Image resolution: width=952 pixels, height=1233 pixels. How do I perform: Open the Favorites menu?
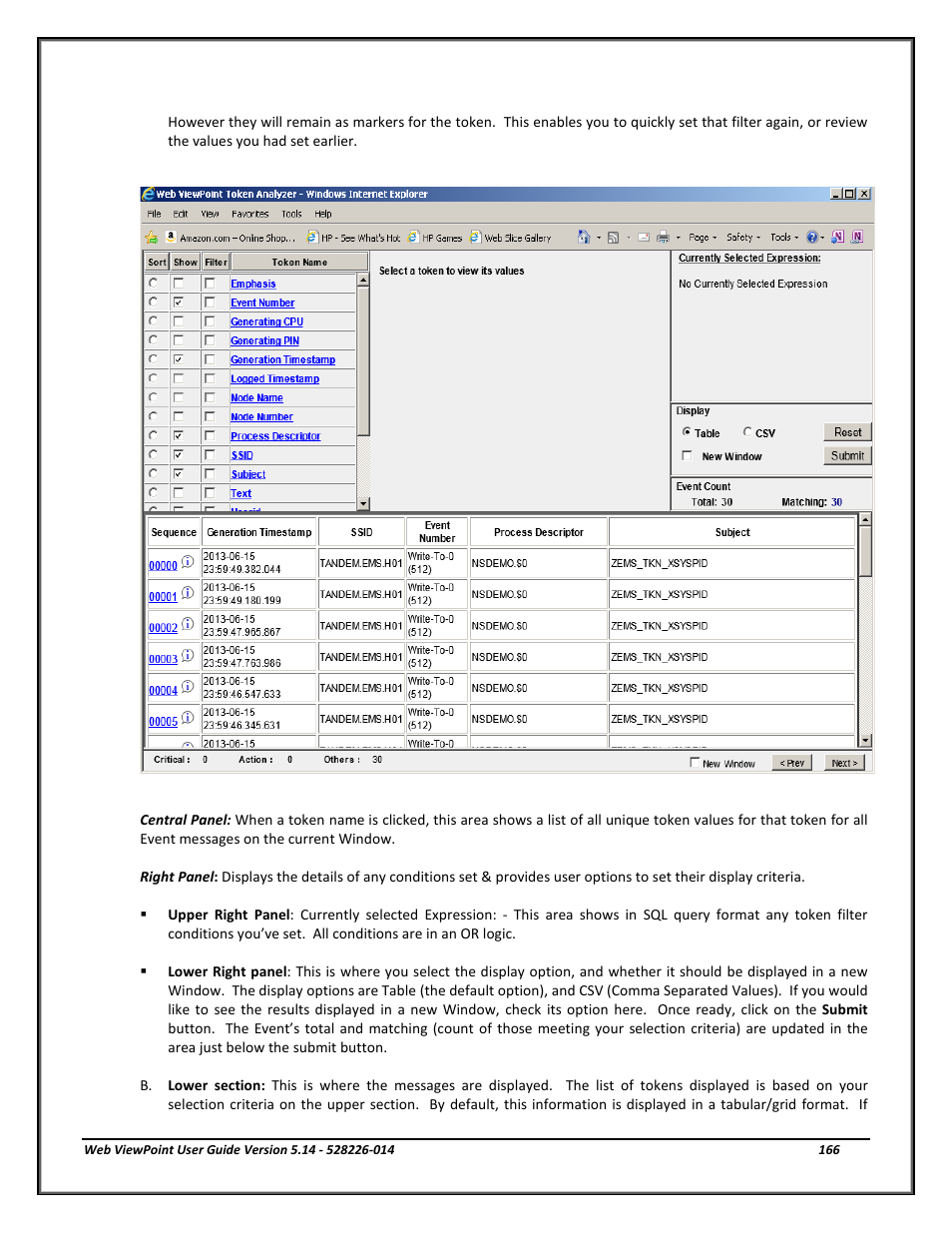250,214
